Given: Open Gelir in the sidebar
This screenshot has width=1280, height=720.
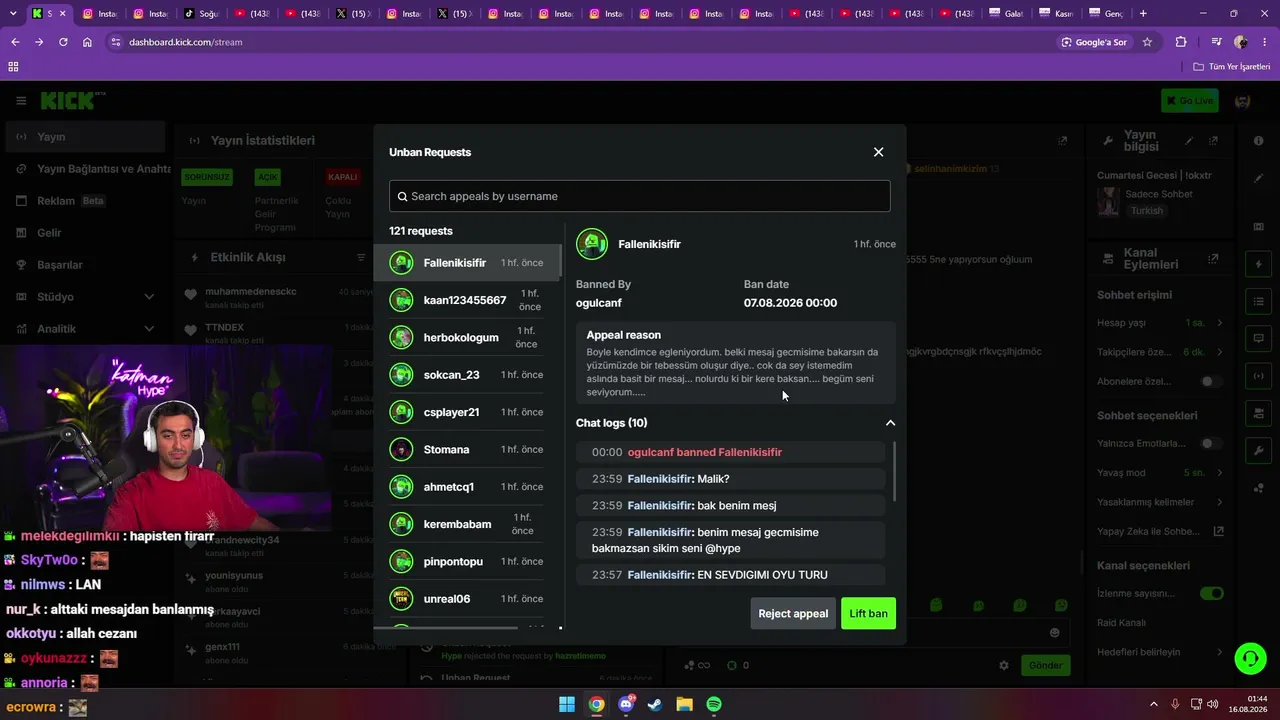Looking at the screenshot, I should [84, 233].
